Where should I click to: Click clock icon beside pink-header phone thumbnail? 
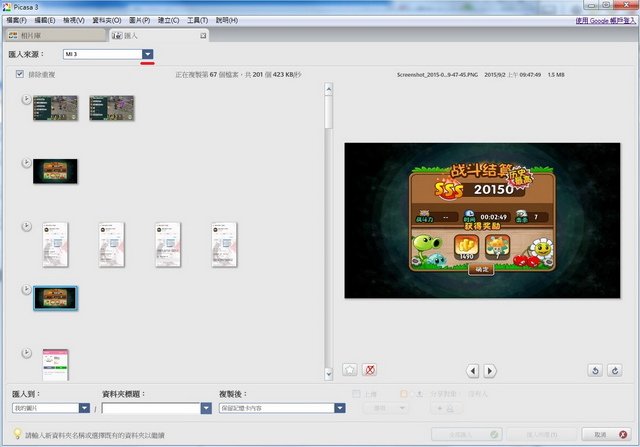(26, 353)
